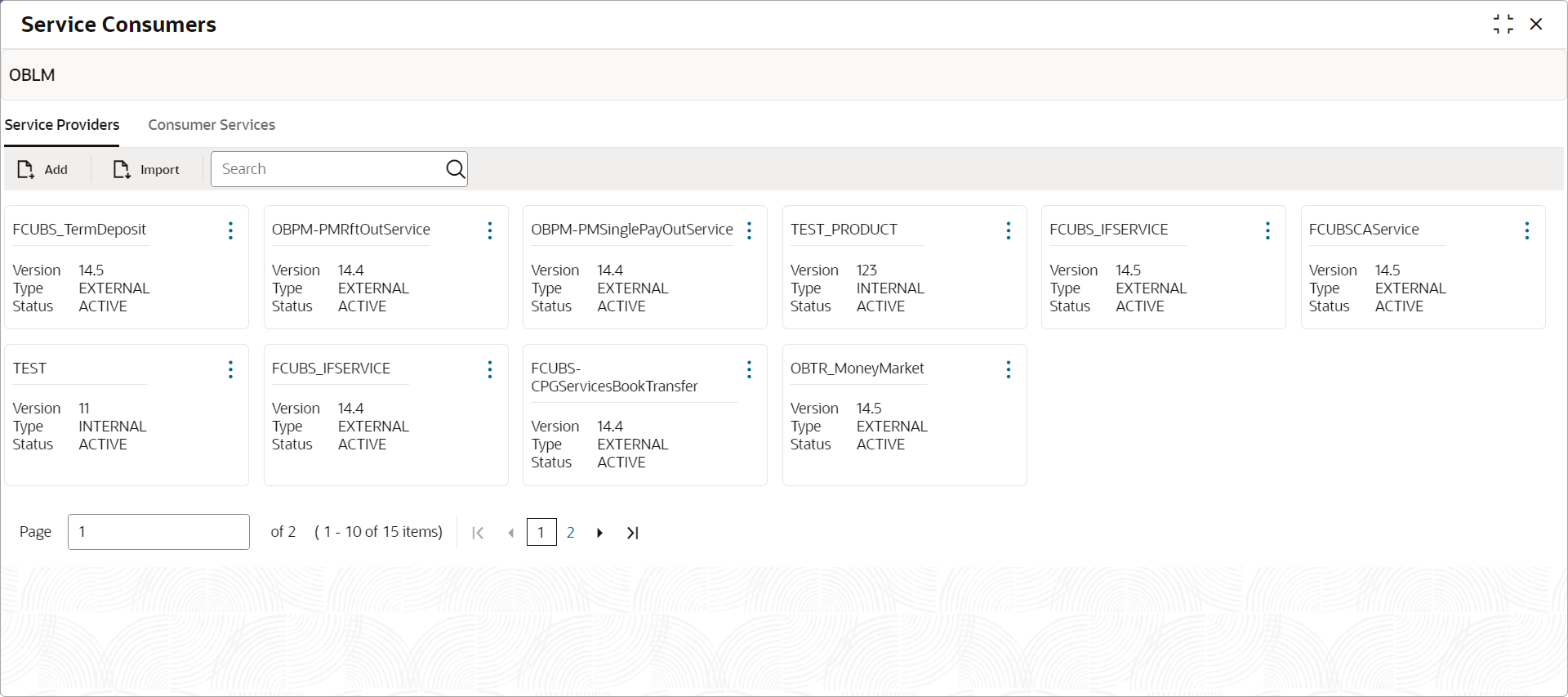Select page 1 in pagination
This screenshot has height=697, width=1568.
coord(541,532)
